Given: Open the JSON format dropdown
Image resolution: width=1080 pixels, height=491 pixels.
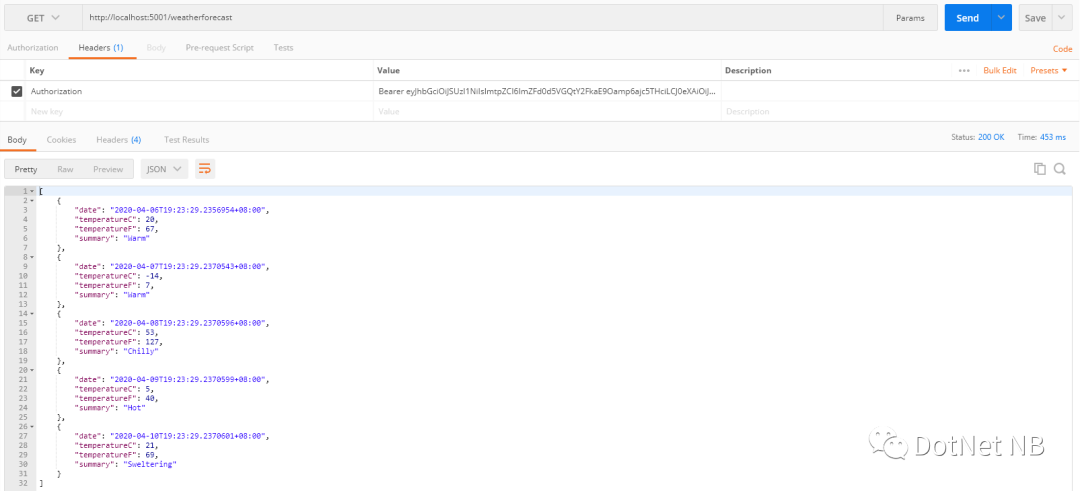Looking at the screenshot, I should point(164,169).
